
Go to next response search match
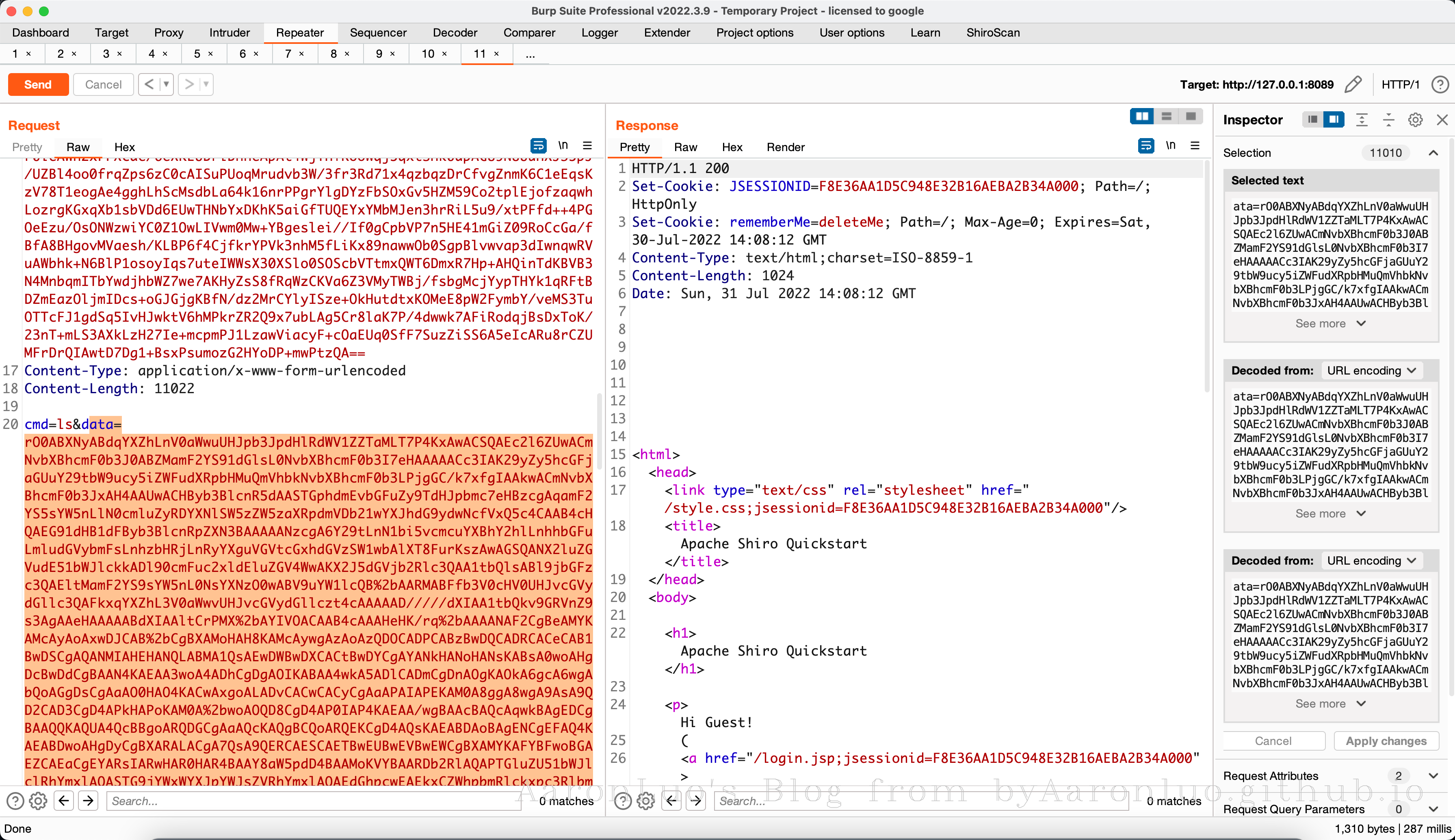(x=696, y=801)
